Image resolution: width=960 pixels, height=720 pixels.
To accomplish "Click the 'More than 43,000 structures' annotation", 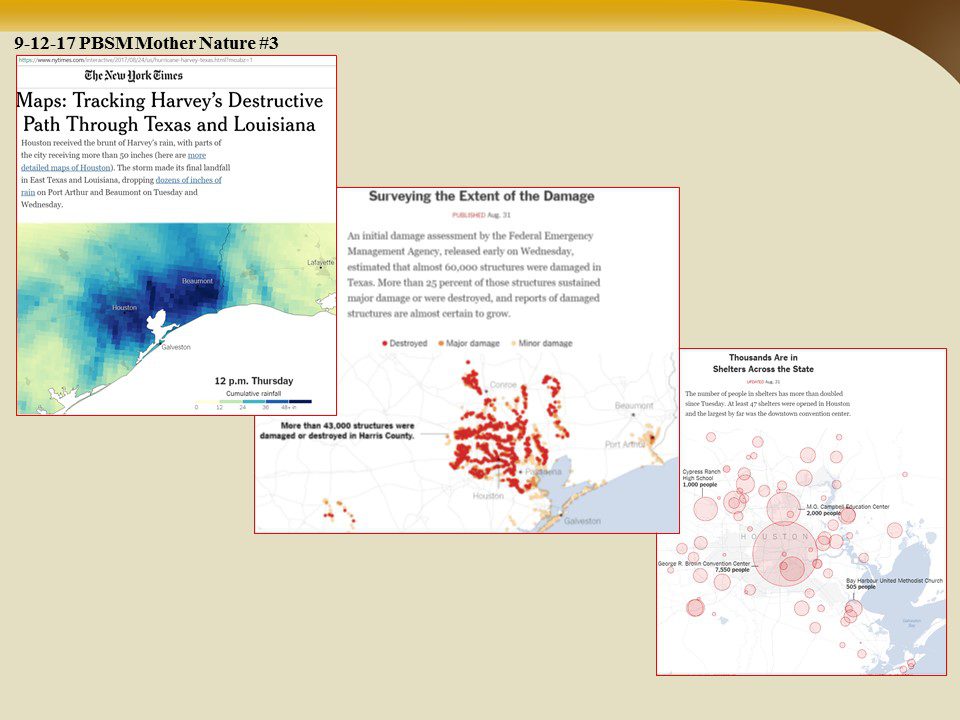I will click(337, 430).
